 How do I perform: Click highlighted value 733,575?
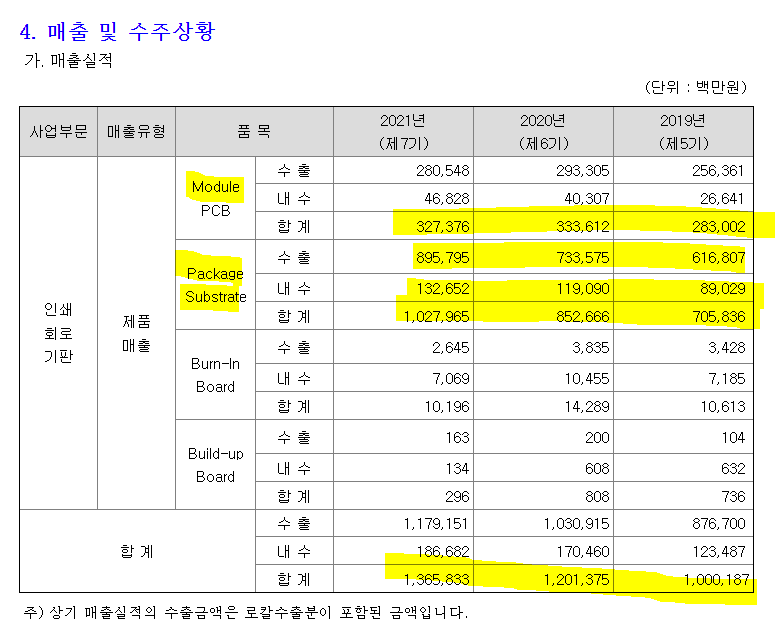pyautogui.click(x=583, y=258)
